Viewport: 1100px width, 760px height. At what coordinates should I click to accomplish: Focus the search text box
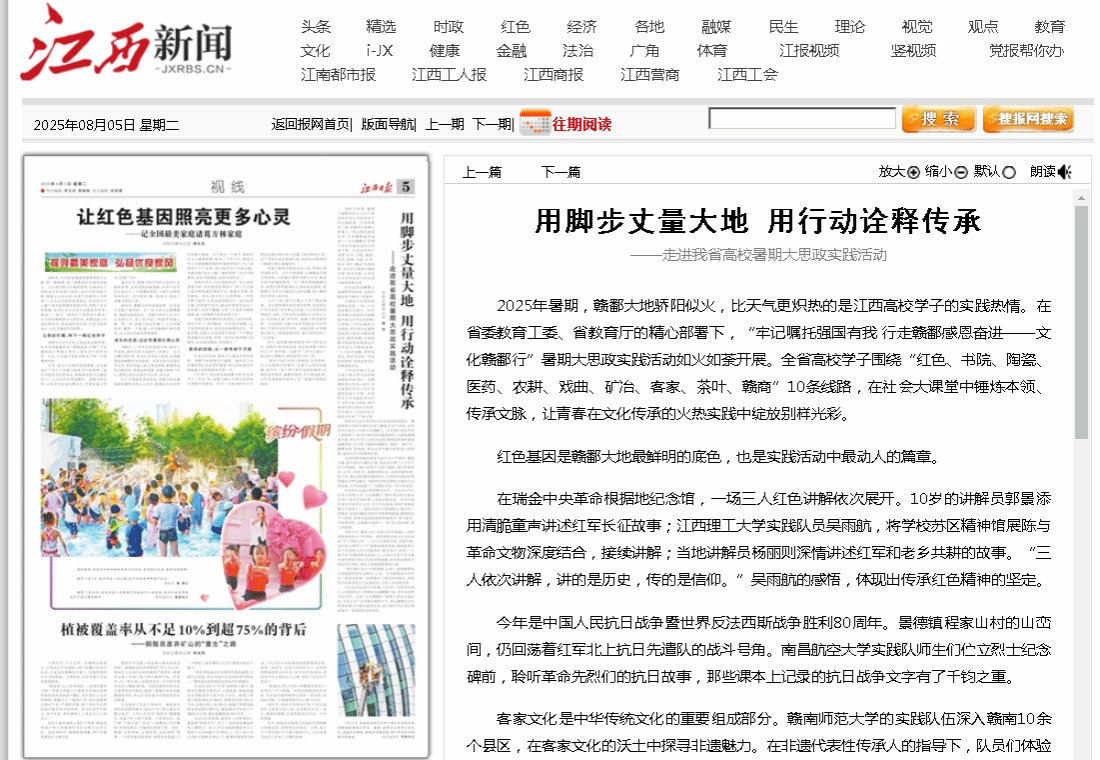click(802, 119)
